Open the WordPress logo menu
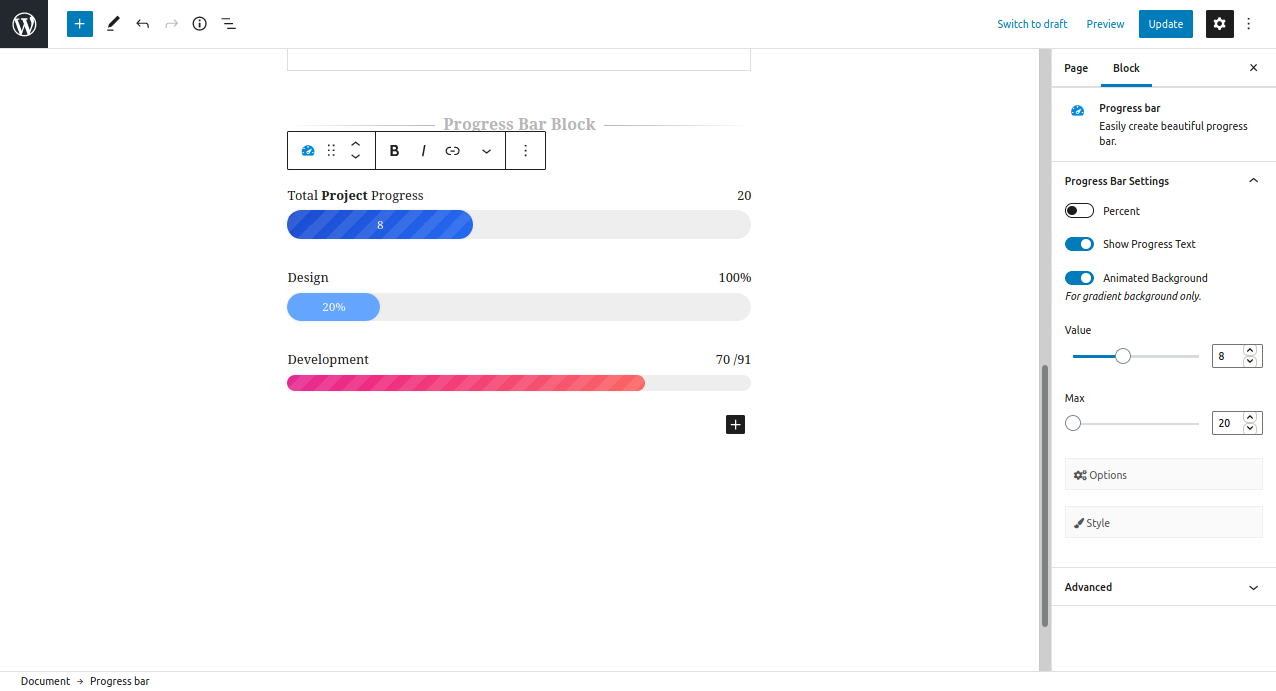1276x691 pixels. pos(24,24)
